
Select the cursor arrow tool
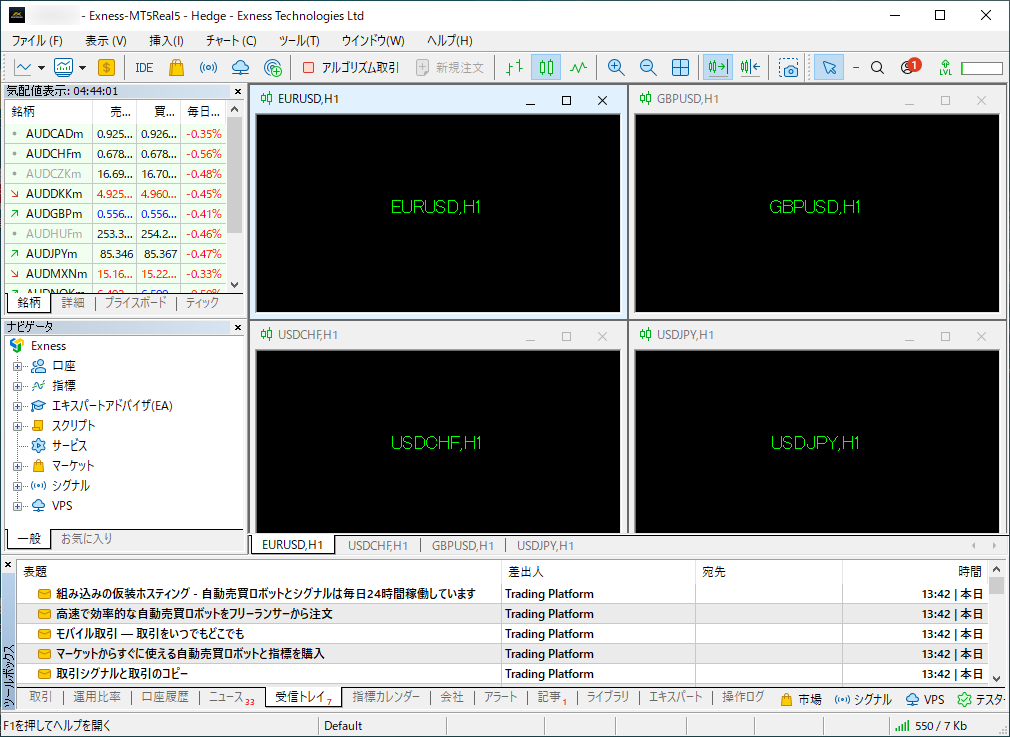tap(829, 68)
